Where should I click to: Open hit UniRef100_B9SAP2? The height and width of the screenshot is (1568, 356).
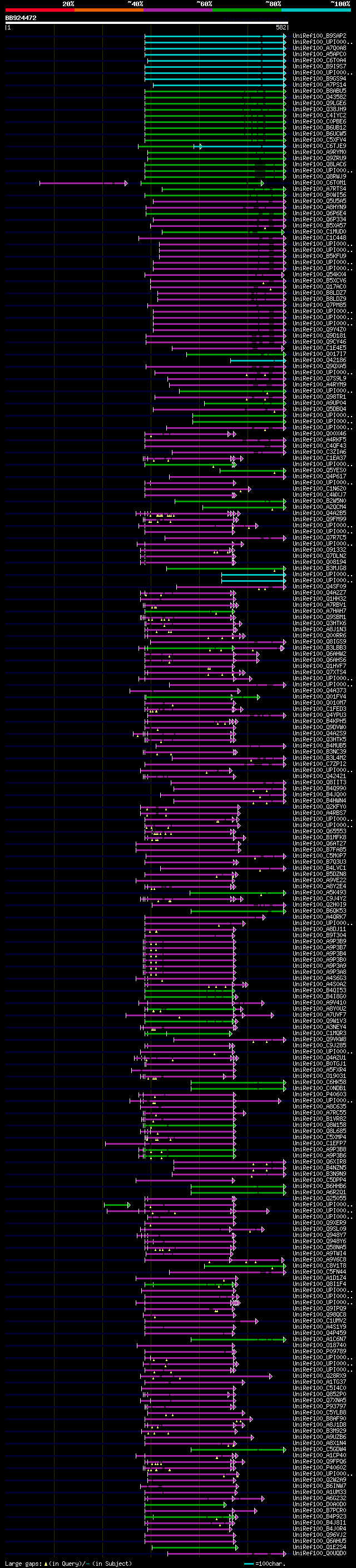[319, 36]
